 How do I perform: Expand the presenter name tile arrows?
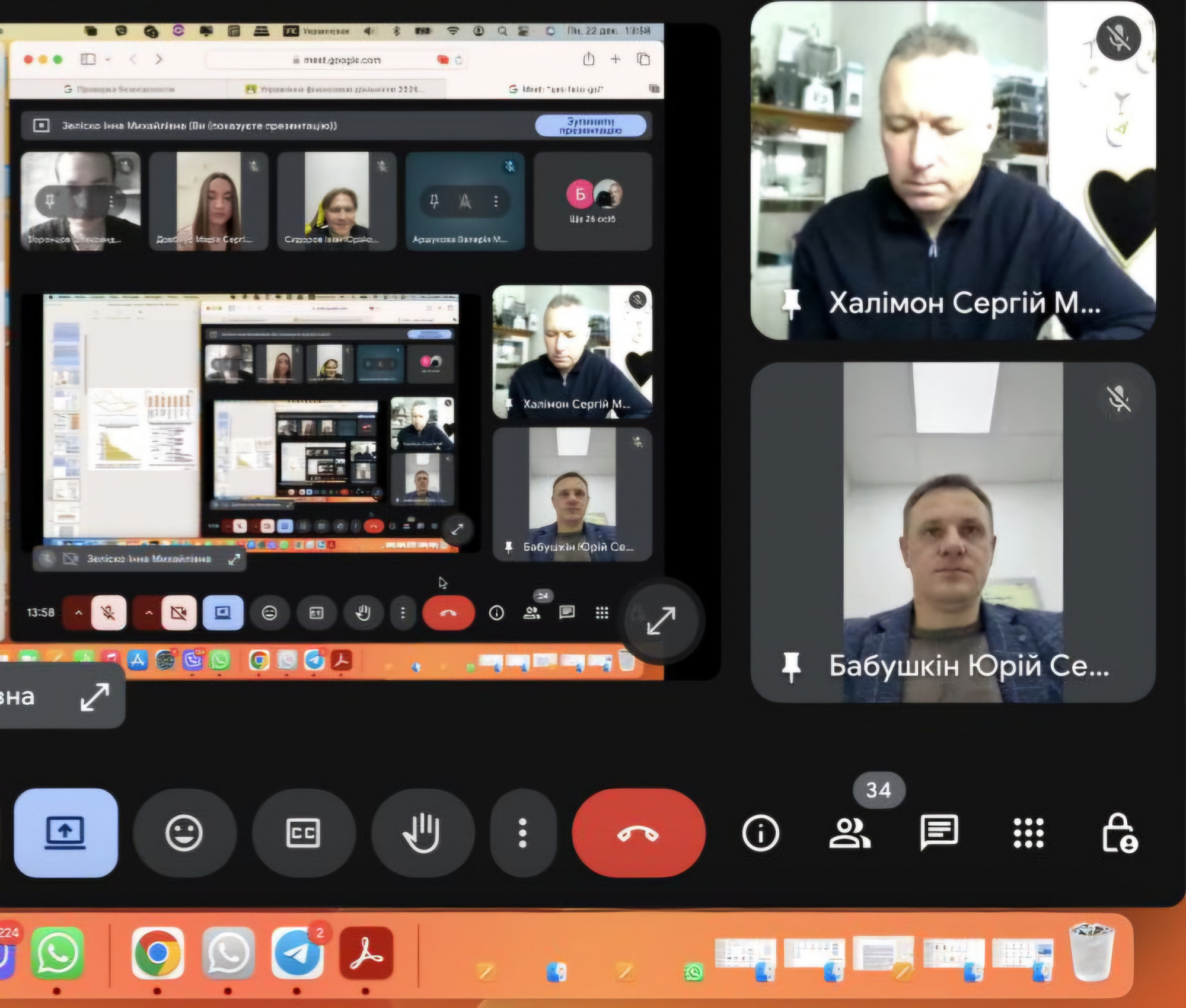pyautogui.click(x=95, y=697)
